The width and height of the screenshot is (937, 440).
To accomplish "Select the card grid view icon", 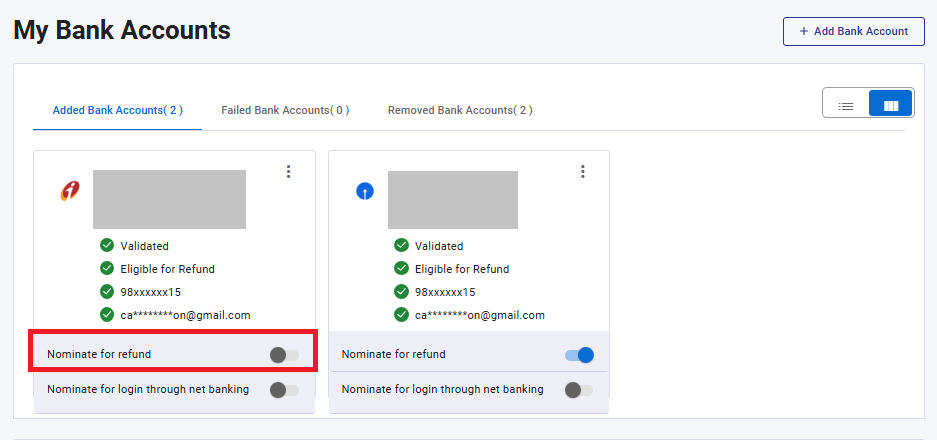I will tap(890, 104).
